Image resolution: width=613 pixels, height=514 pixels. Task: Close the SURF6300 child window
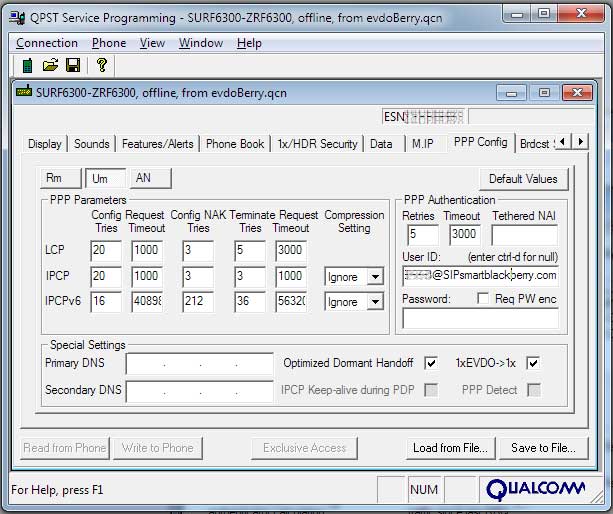pyautogui.click(x=577, y=93)
